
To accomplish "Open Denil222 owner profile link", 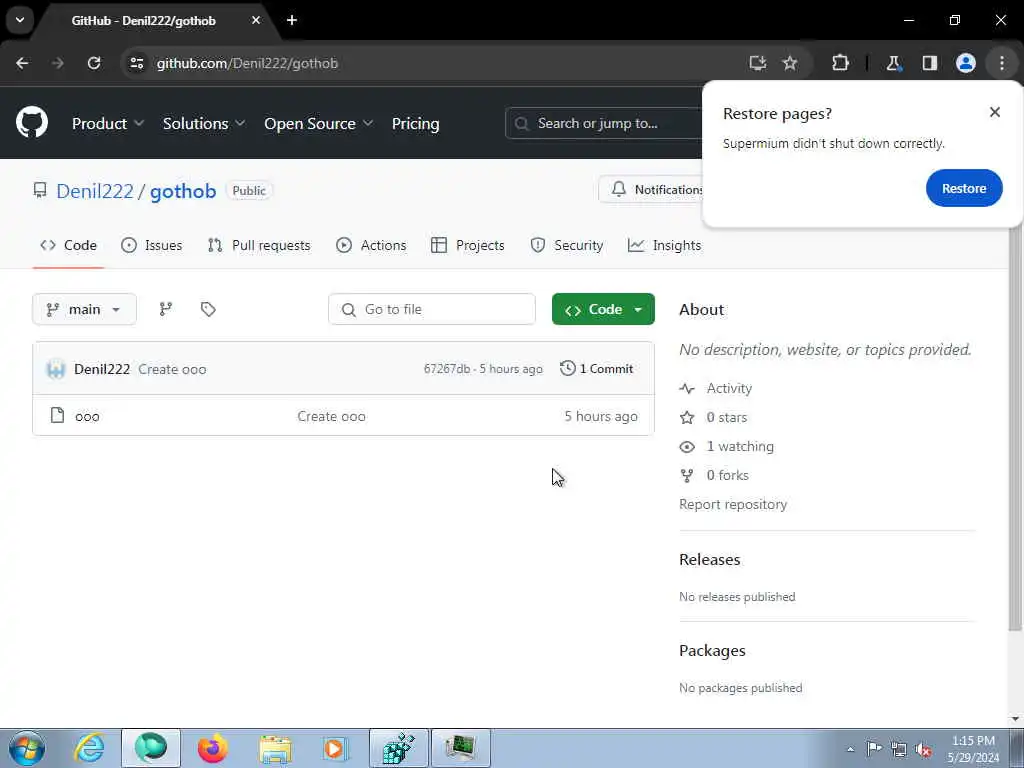I will [95, 191].
